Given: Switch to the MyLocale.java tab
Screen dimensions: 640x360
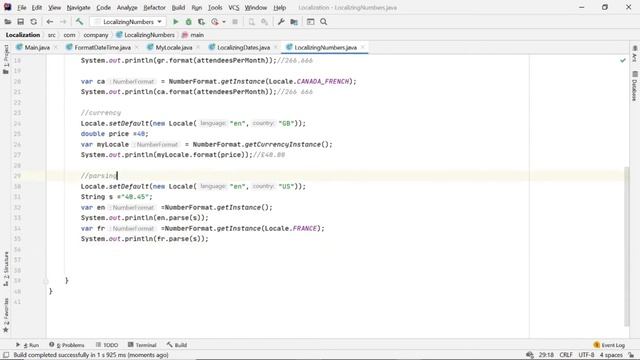Looking at the screenshot, I should click(x=173, y=47).
